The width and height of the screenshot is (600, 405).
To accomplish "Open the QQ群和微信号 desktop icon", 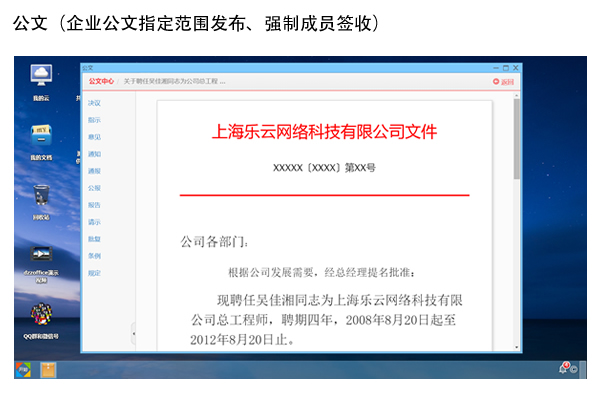I will (41, 316).
